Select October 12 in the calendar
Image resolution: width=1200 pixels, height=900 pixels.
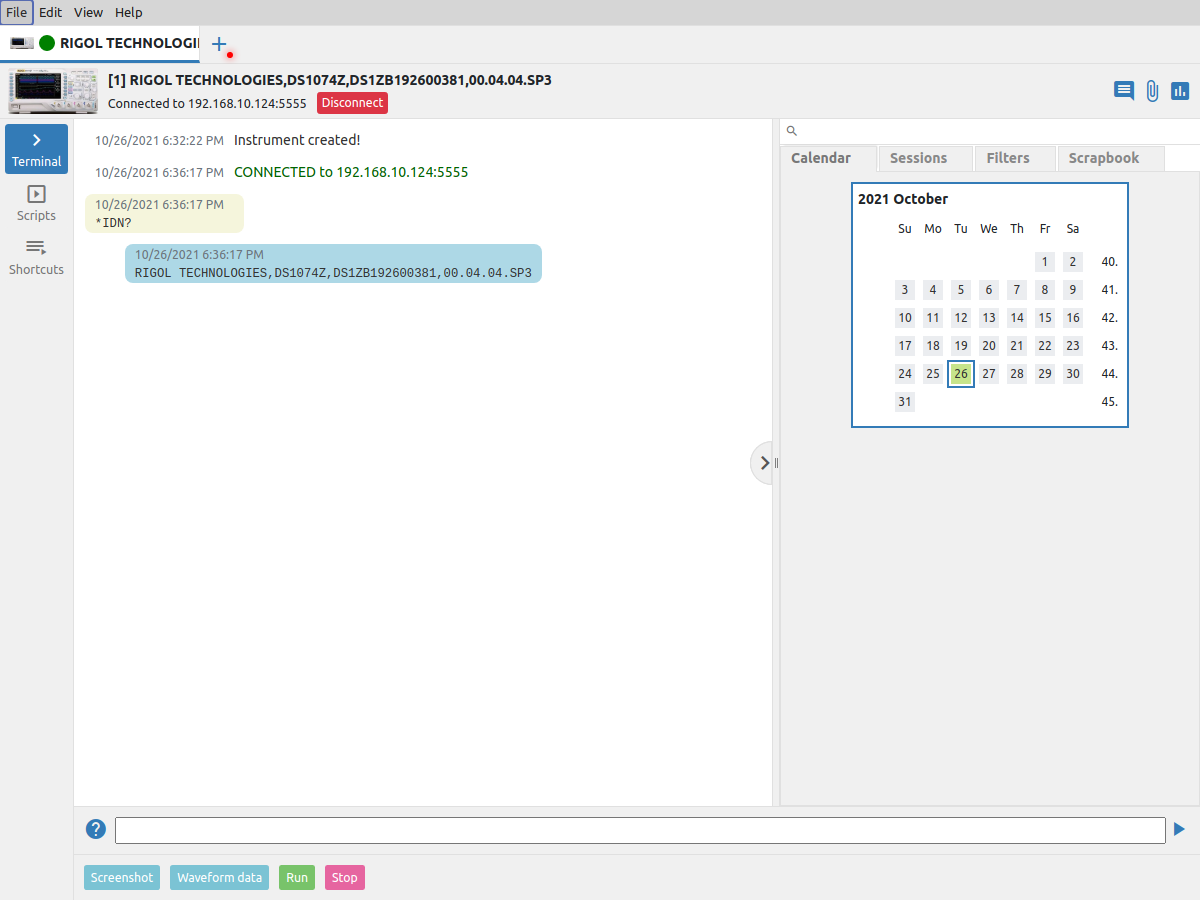coord(961,318)
